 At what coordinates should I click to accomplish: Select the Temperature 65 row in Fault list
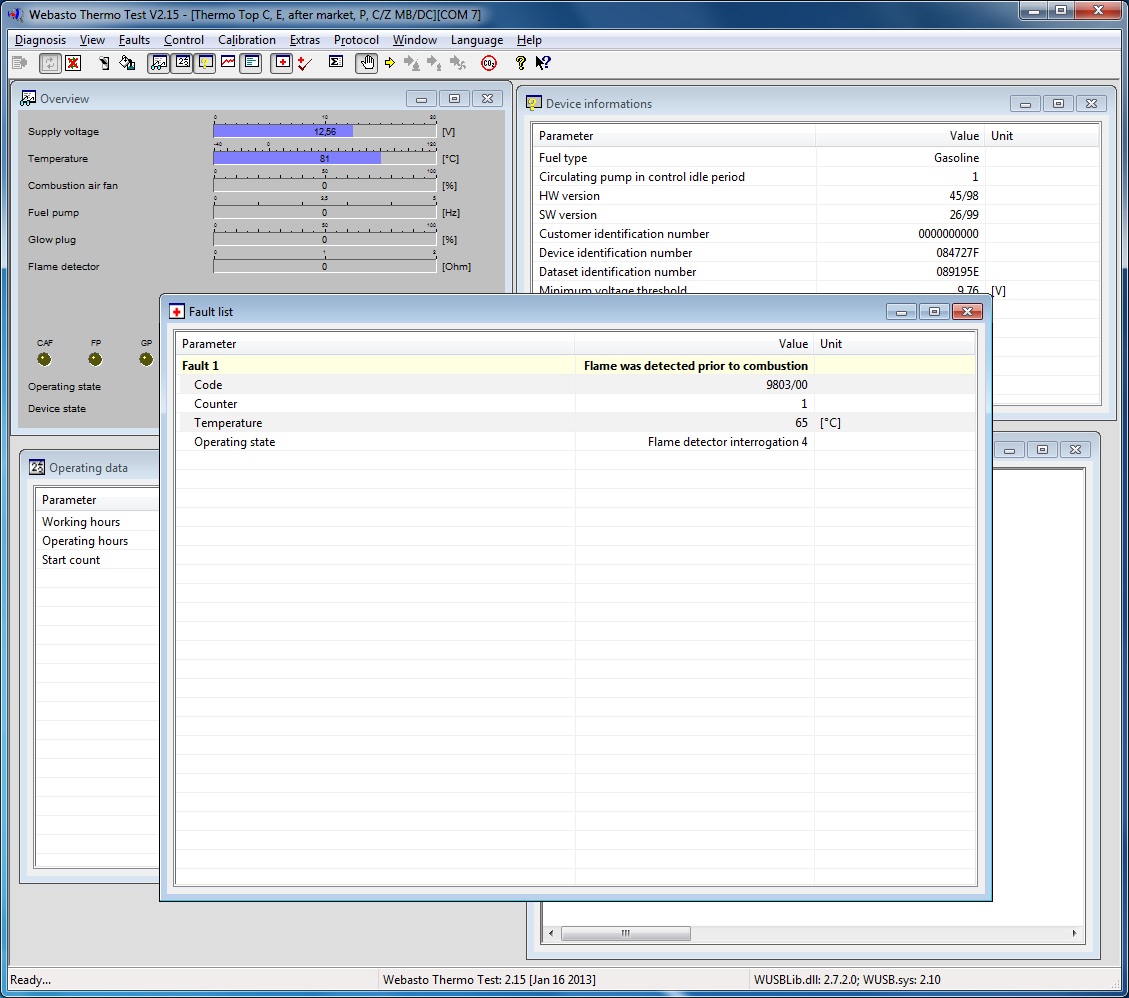click(x=576, y=423)
